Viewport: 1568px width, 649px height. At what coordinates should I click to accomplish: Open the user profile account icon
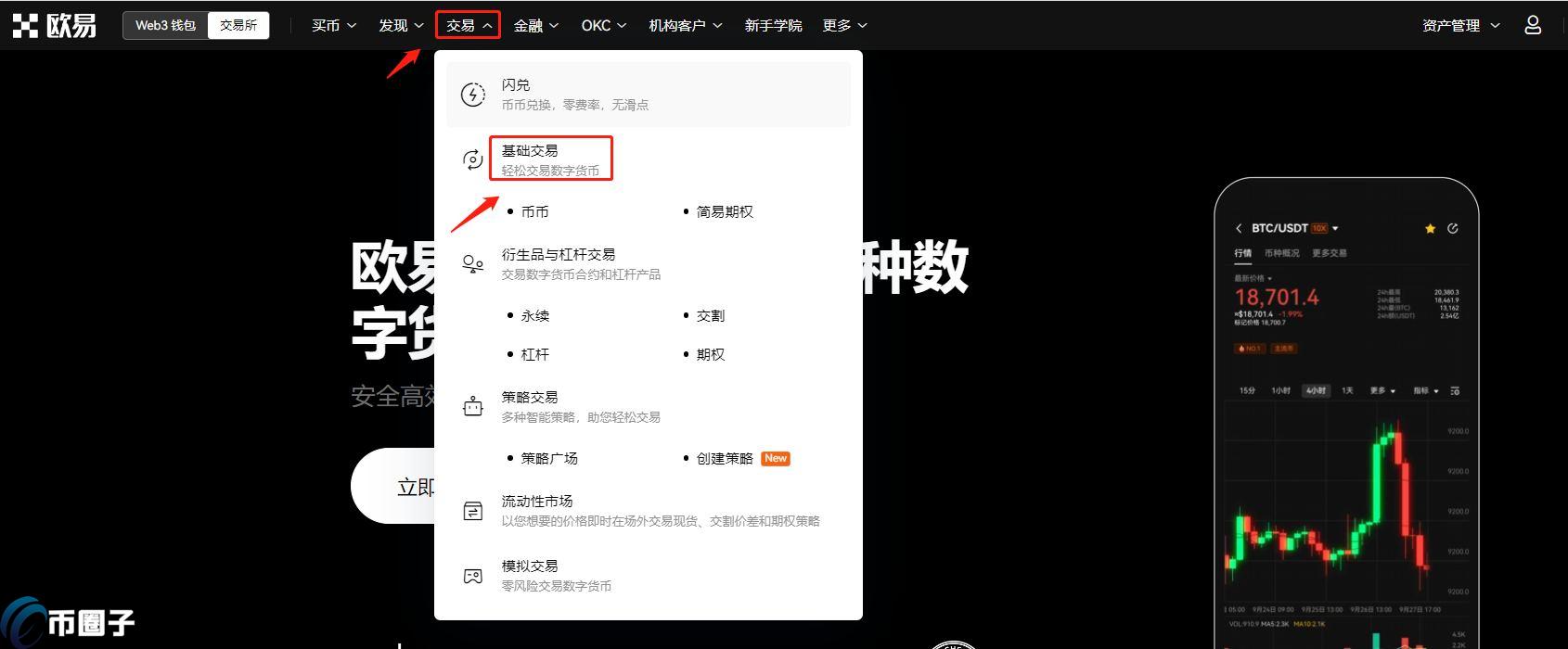point(1533,26)
